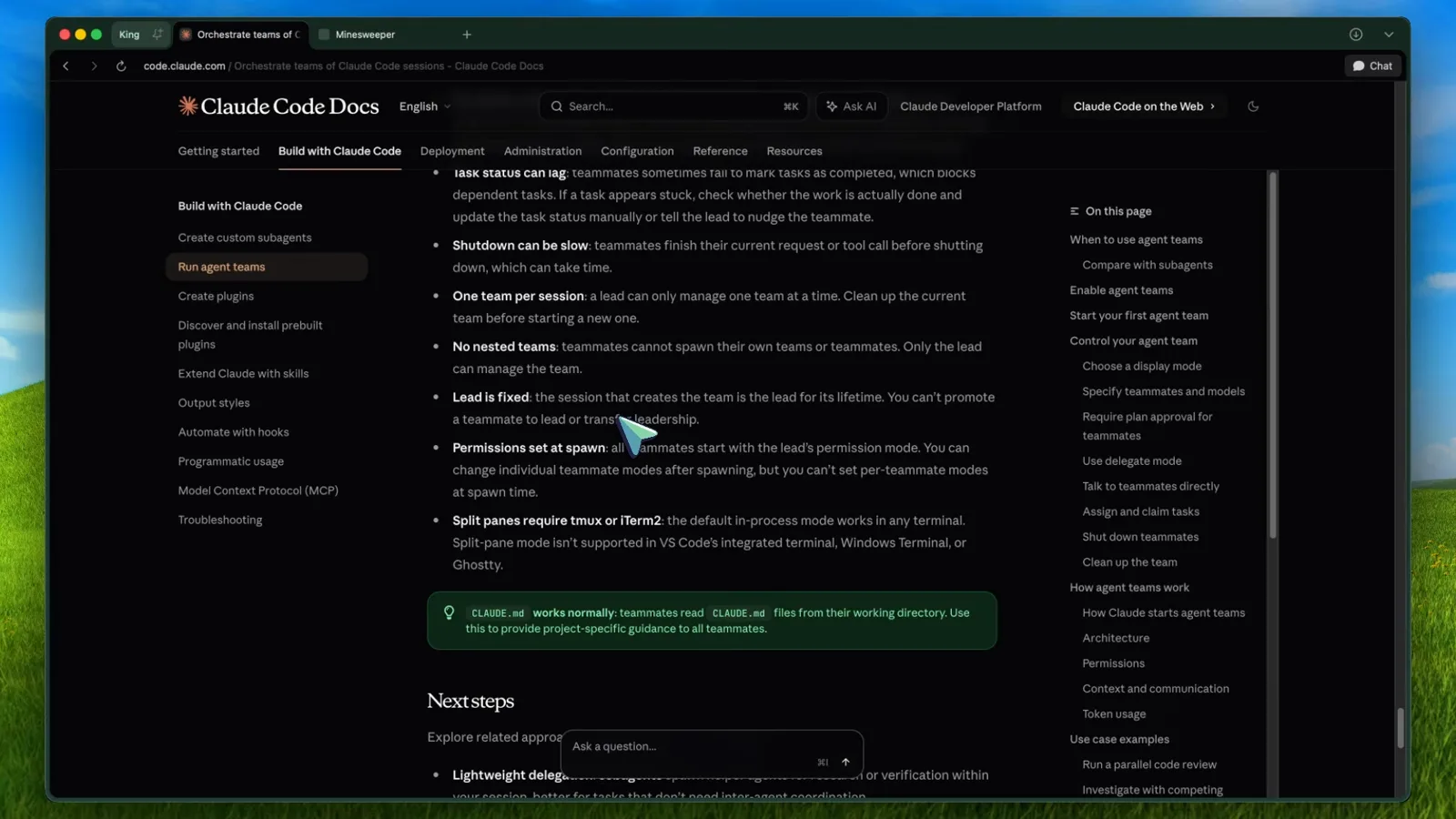
Task: Jump to How agent teams work
Action: click(1129, 588)
